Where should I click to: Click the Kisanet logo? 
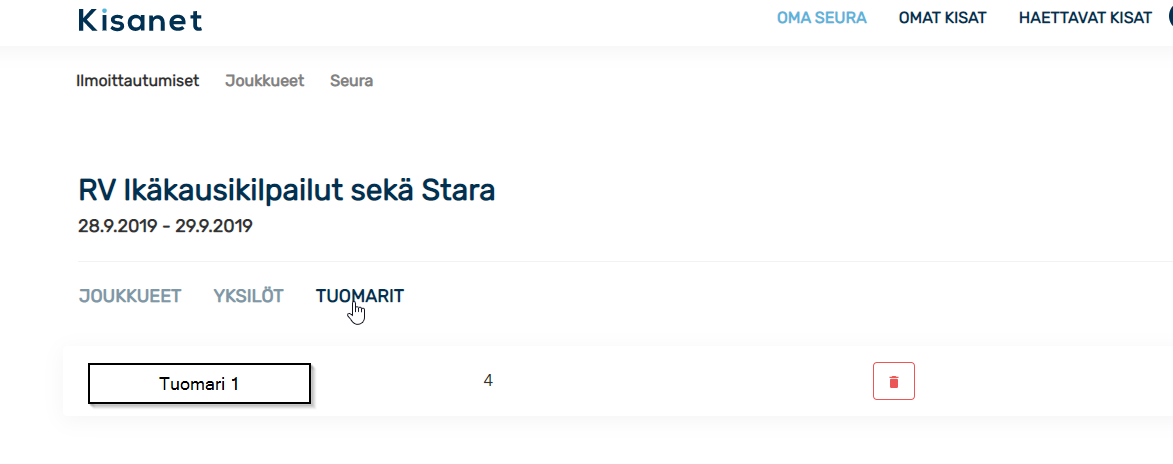tap(140, 20)
